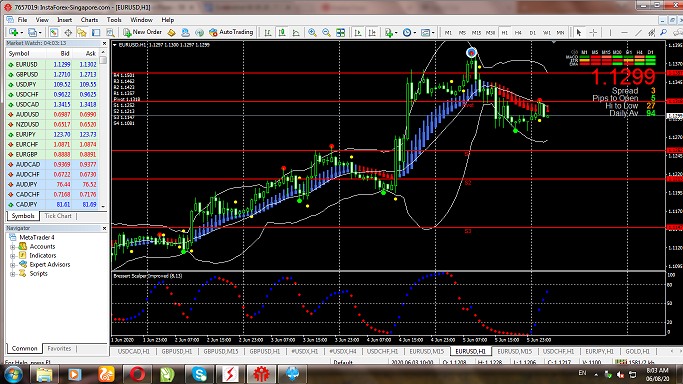Close the Navigator panel

(104, 228)
